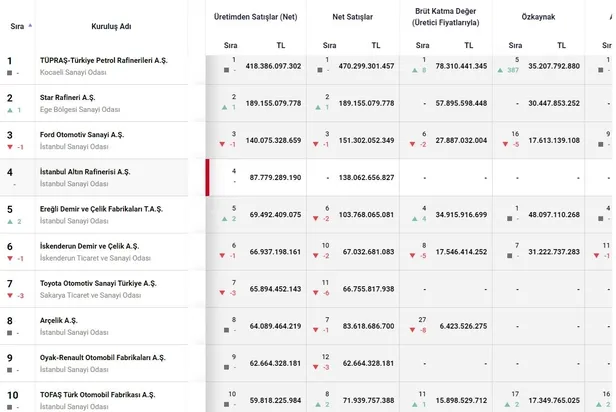Click red down arrow under Toyota Otomotiv rank 7
Image resolution: width=616 pixels, height=412 pixels.
pyautogui.click(x=10, y=294)
